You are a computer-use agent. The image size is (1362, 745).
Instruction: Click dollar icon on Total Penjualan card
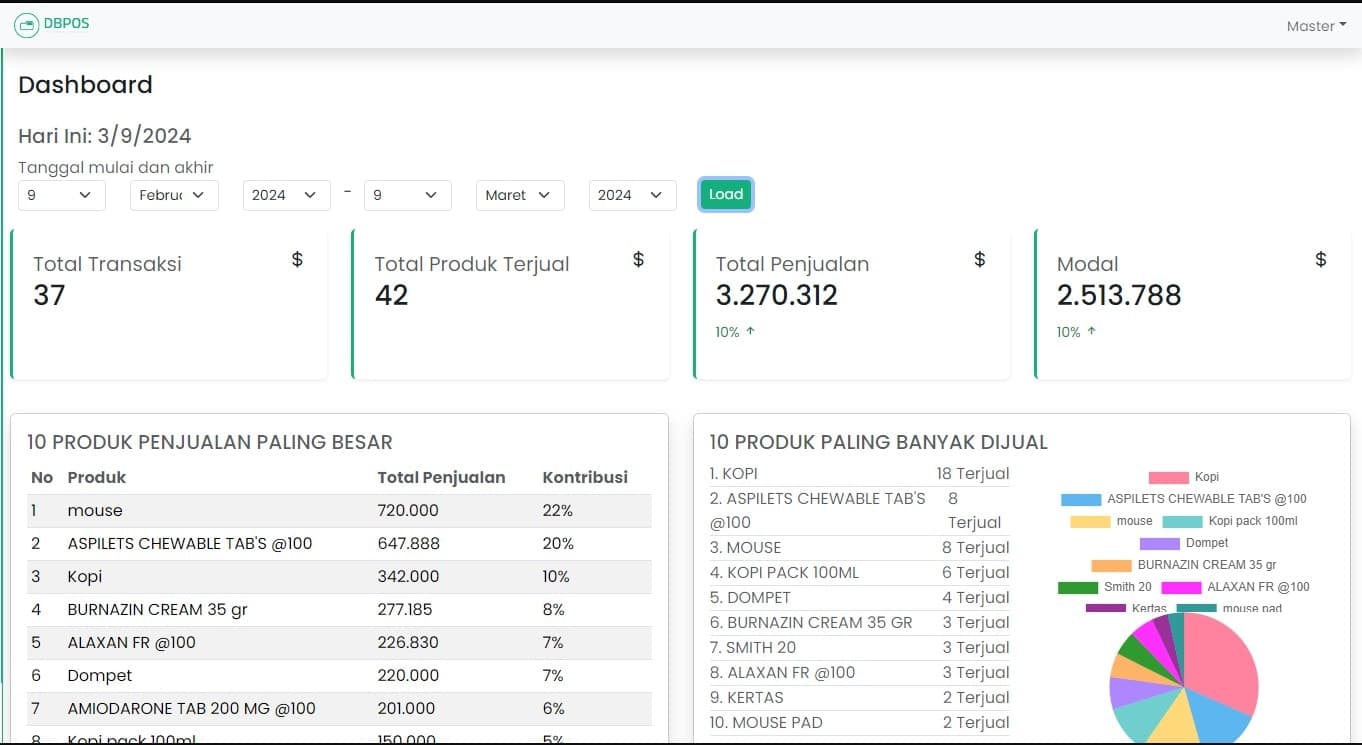pyautogui.click(x=980, y=260)
